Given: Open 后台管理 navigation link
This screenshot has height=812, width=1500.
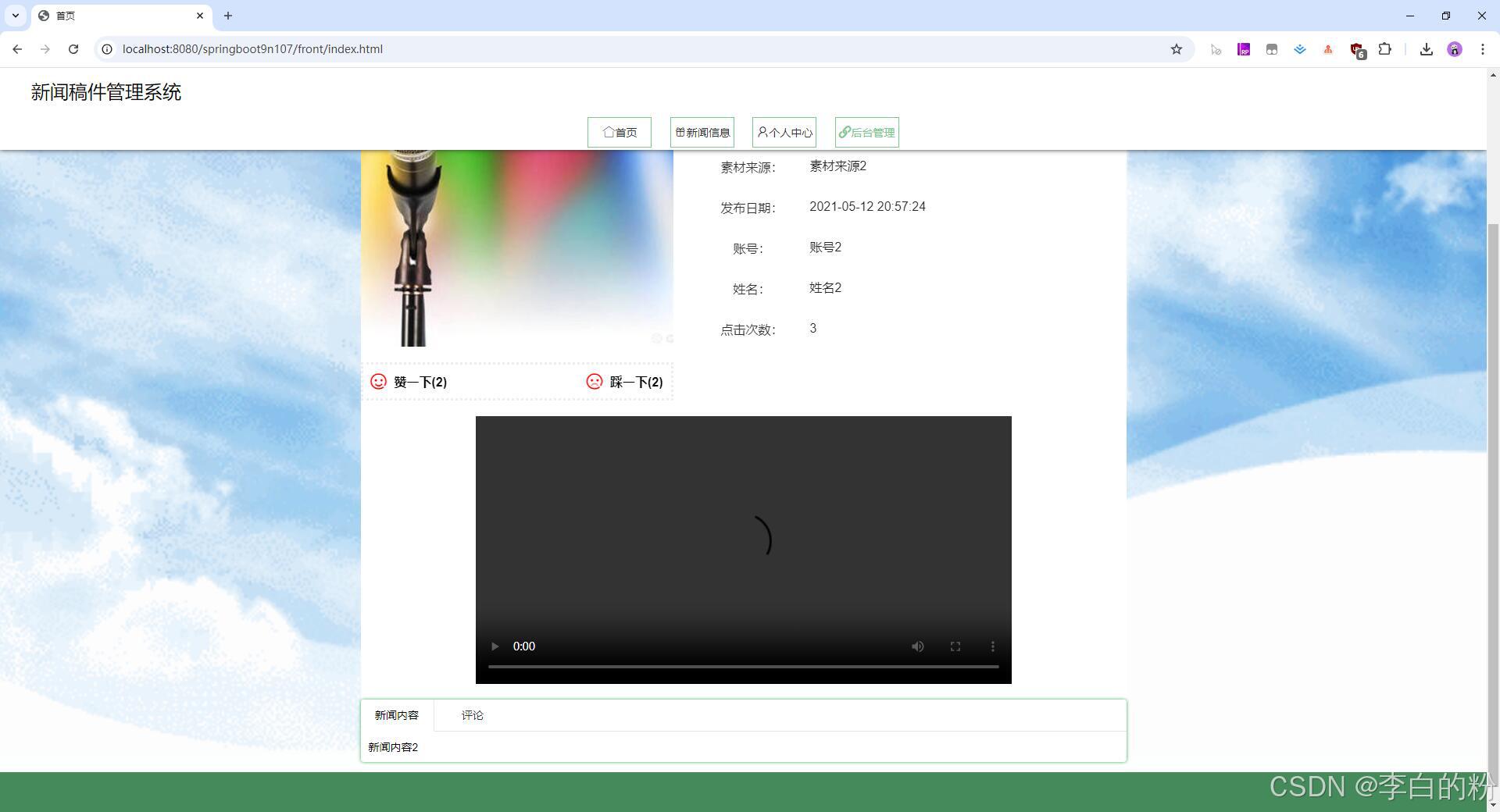Looking at the screenshot, I should click(867, 132).
